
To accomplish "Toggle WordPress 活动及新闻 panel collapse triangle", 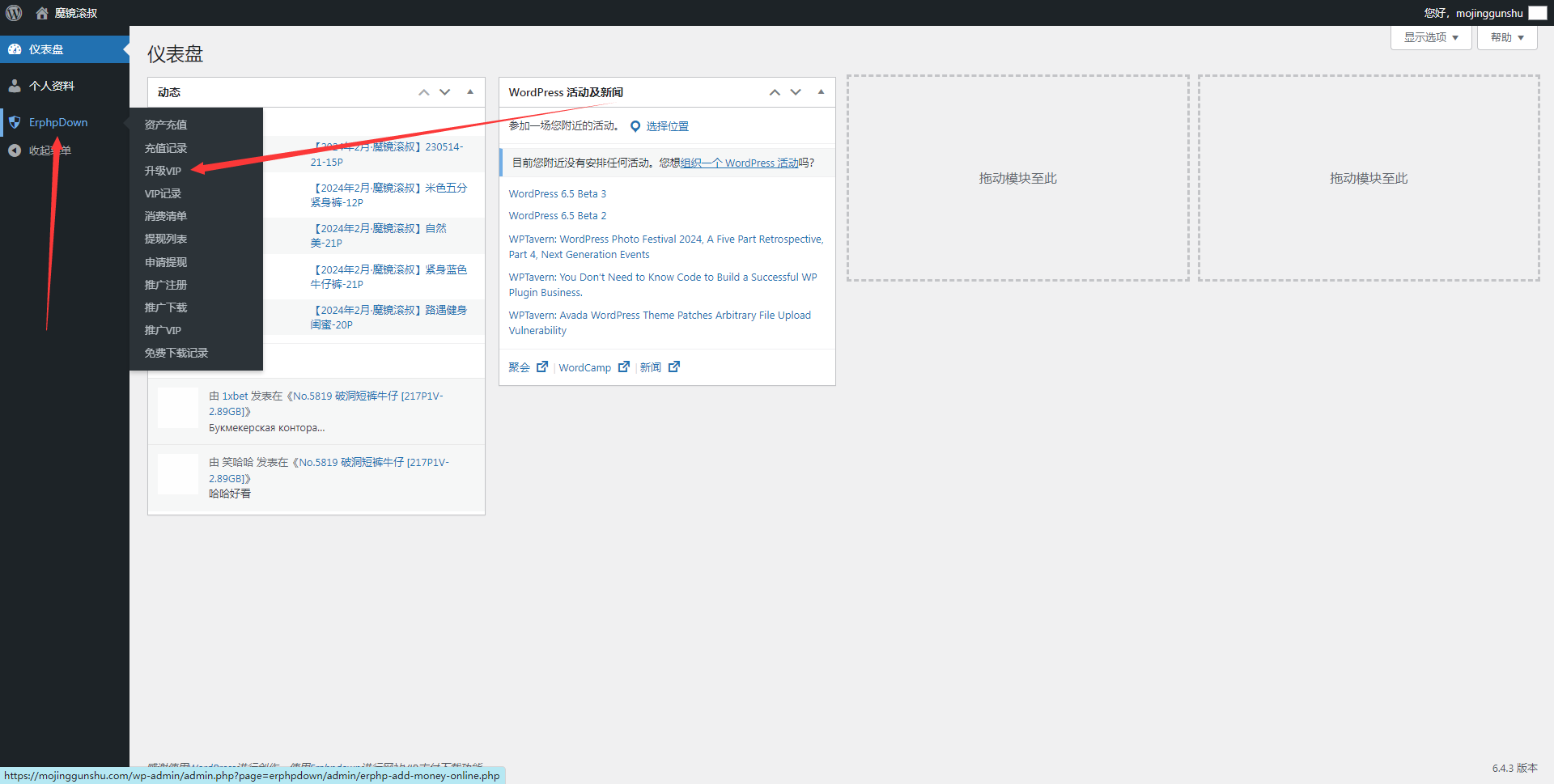I will [821, 92].
